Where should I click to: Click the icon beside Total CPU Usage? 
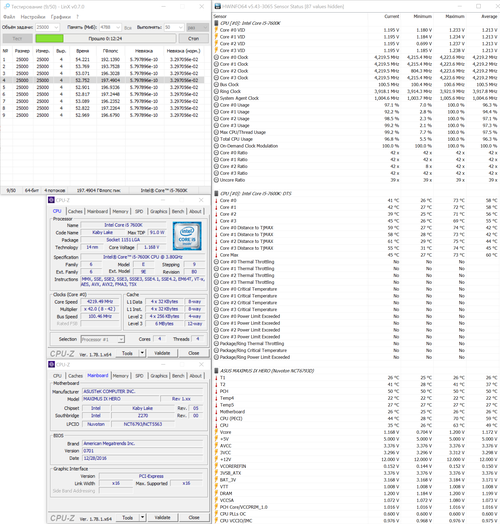tap(216, 139)
